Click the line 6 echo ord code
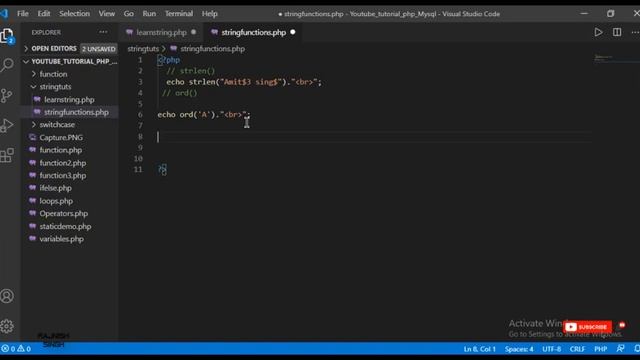This screenshot has width=640, height=360. point(204,115)
